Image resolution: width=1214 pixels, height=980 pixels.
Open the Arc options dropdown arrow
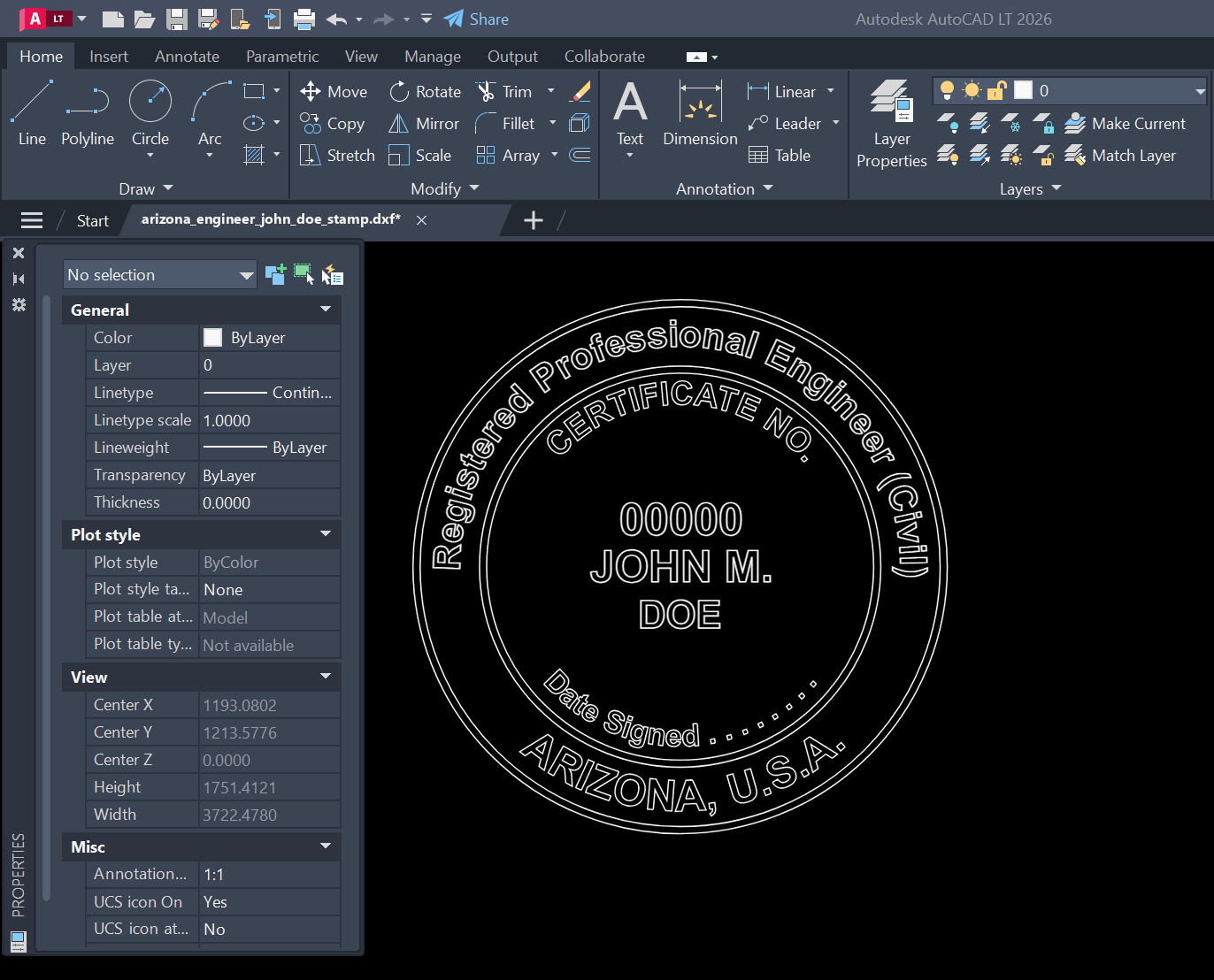(x=210, y=156)
